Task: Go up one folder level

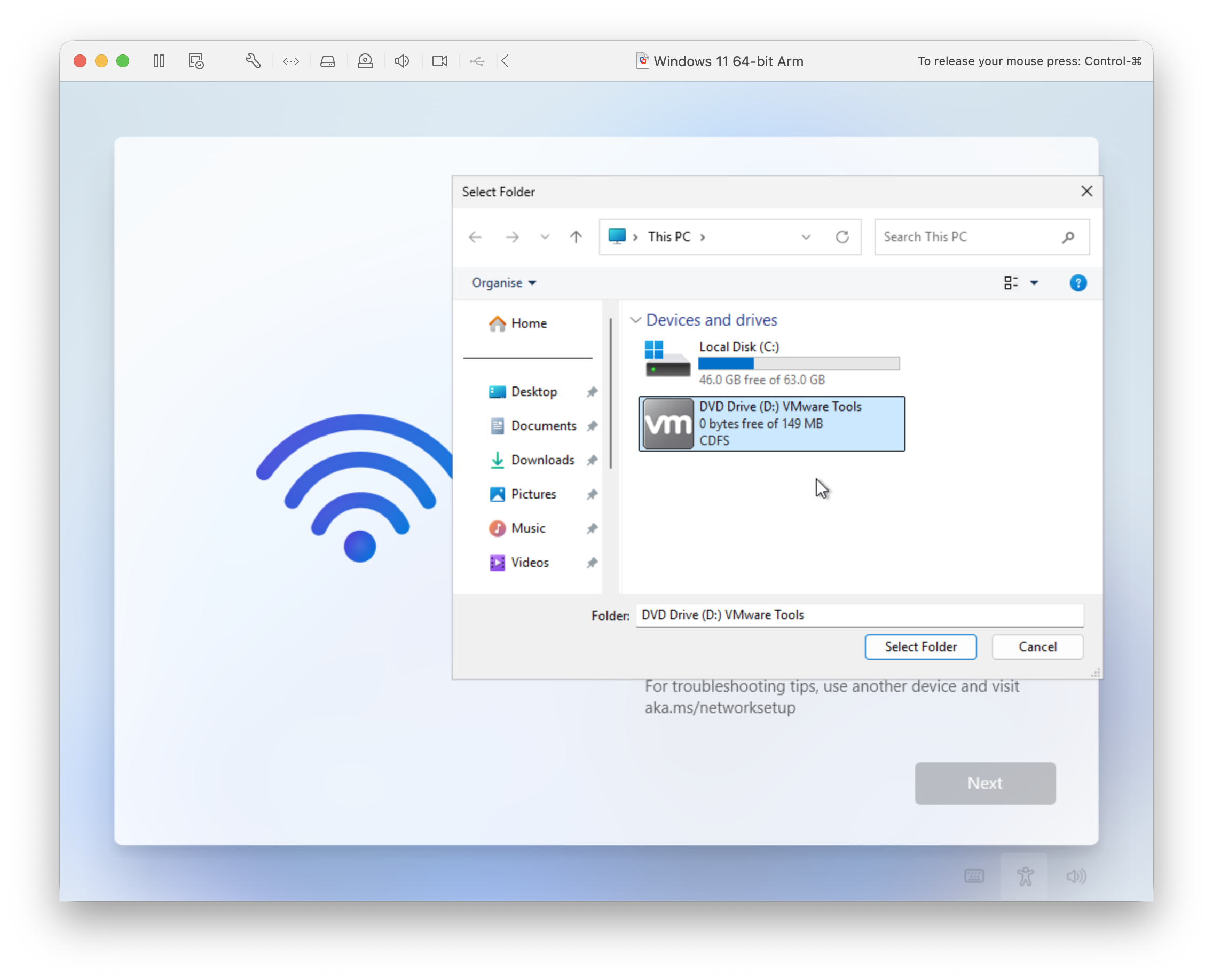Action: (576, 237)
